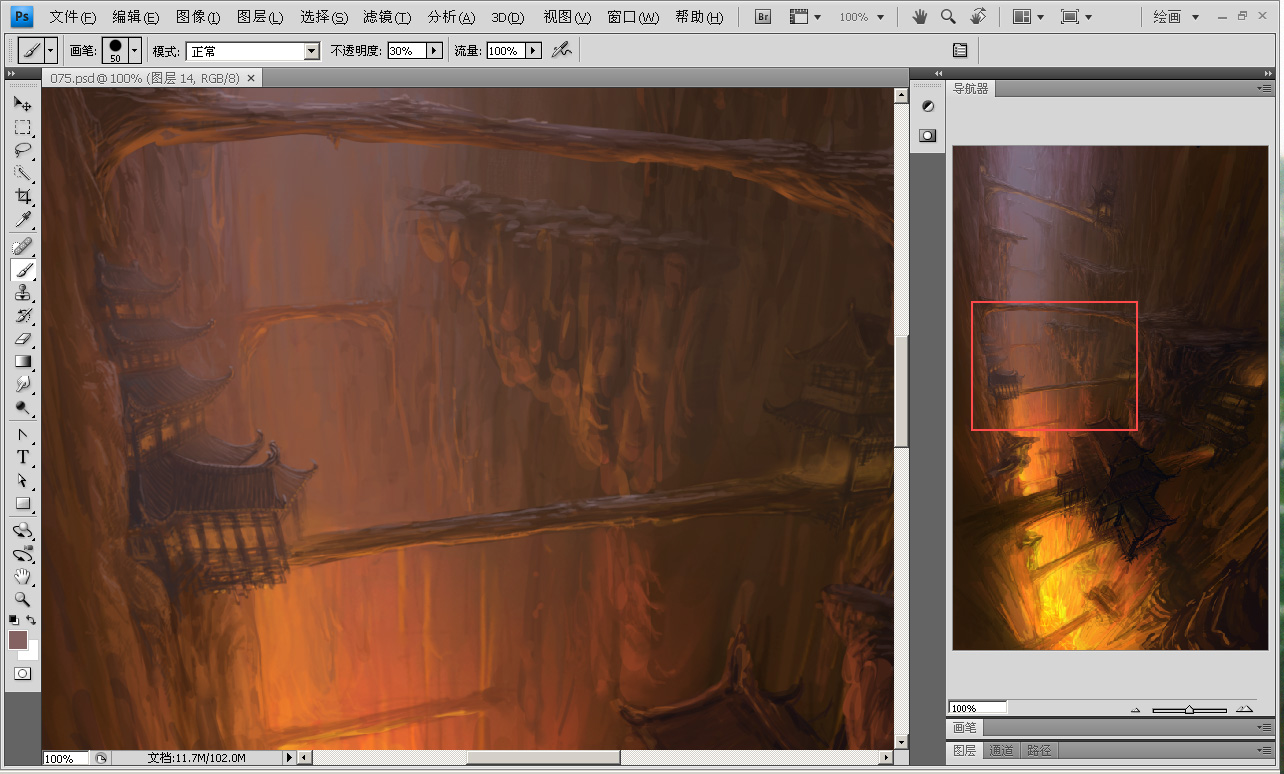Select the Gradient tool
The height and width of the screenshot is (774, 1284).
point(22,361)
